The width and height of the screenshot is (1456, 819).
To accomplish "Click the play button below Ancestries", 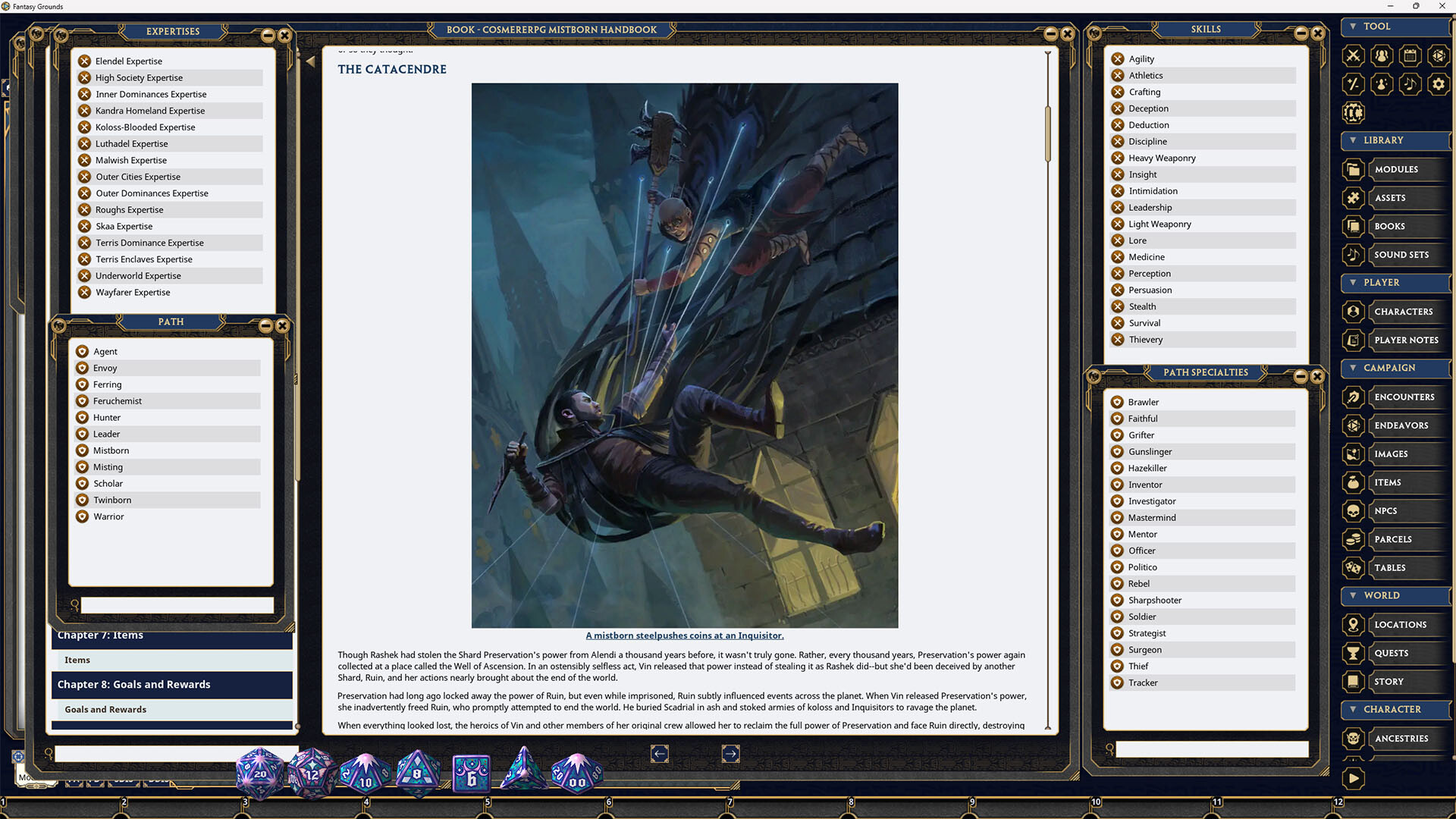I will click(x=1353, y=779).
